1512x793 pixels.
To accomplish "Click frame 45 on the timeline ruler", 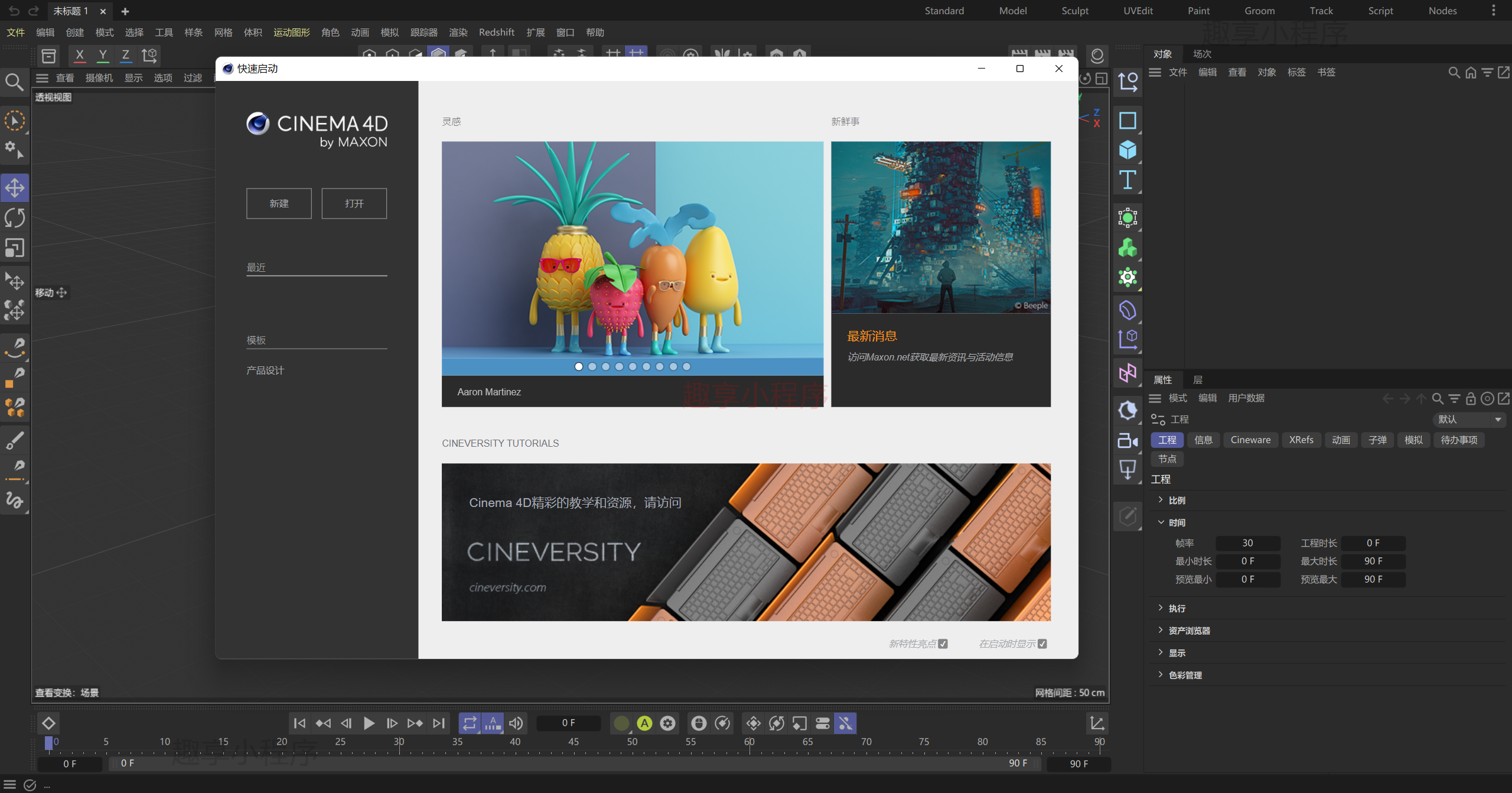I will (573, 742).
